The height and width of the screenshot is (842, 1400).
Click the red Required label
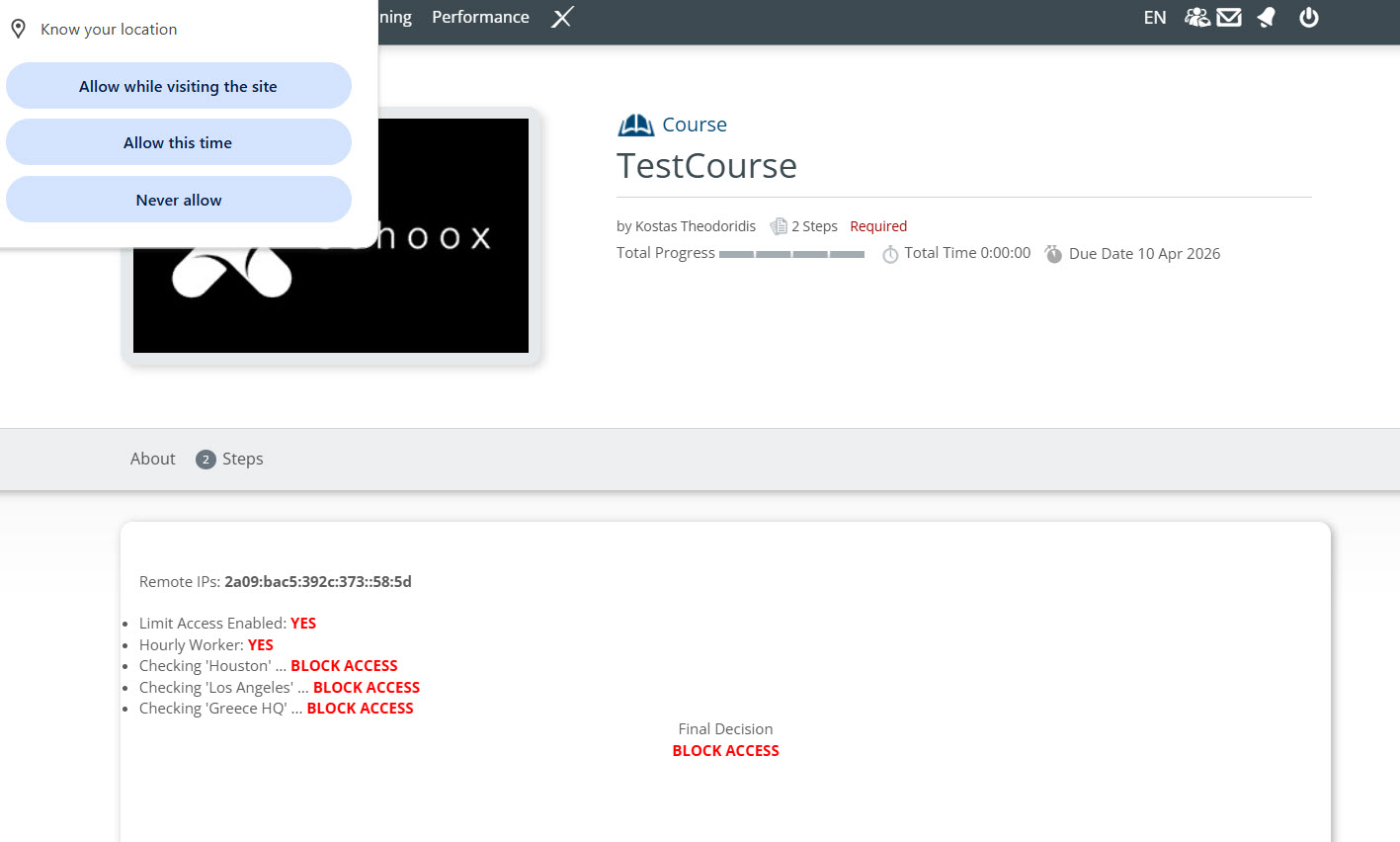[878, 226]
